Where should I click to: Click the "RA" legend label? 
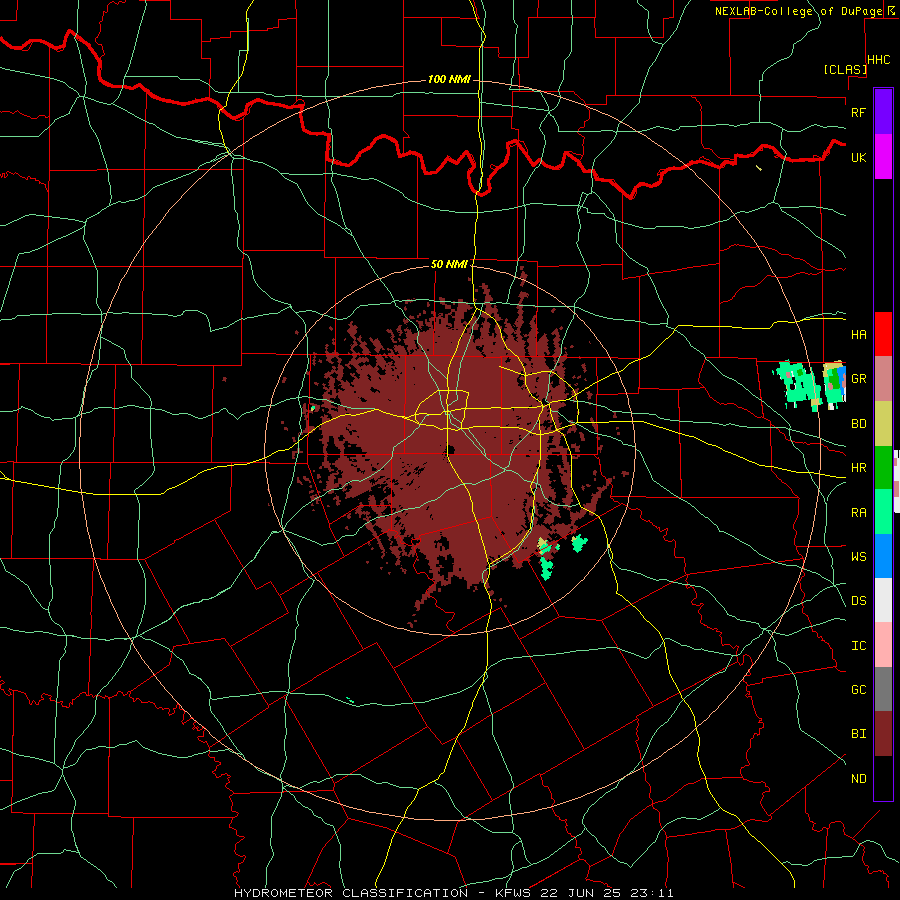[x=858, y=512]
